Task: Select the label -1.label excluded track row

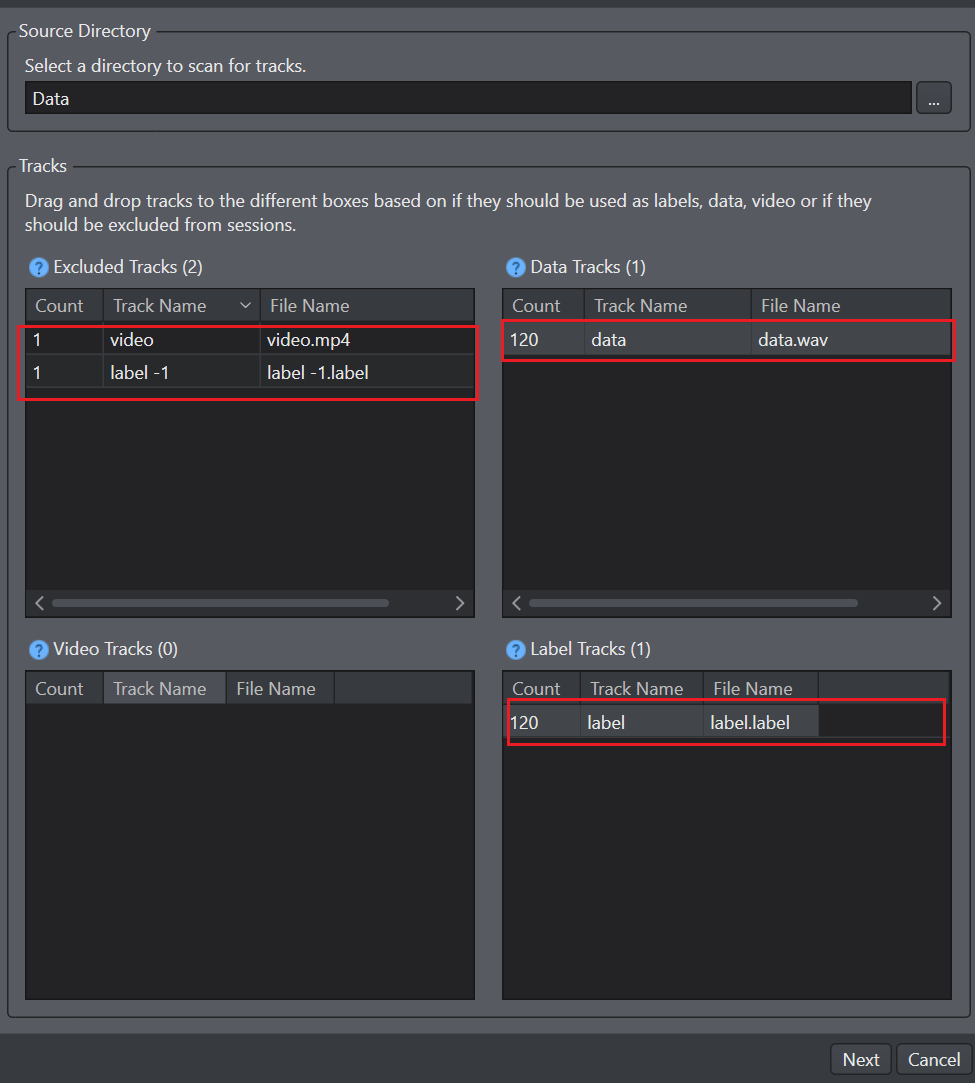Action: click(x=250, y=373)
